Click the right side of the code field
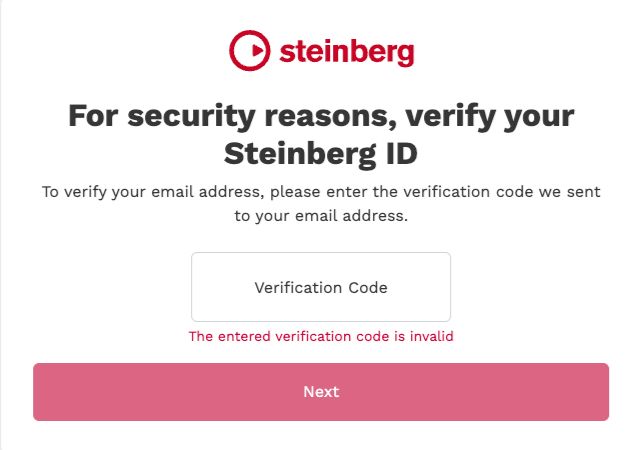The image size is (640, 450). [432, 287]
